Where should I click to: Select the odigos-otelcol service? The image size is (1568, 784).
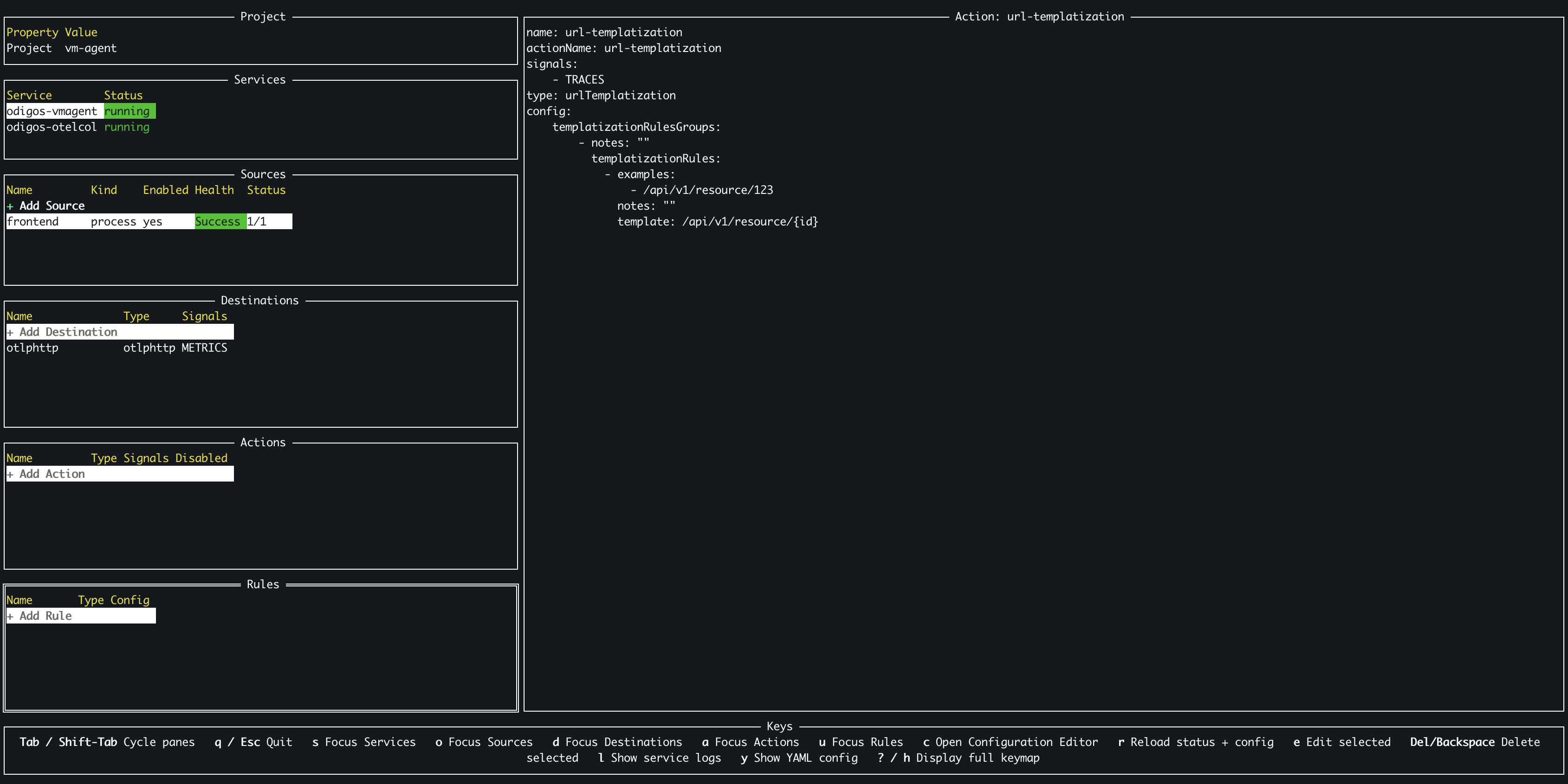point(51,127)
